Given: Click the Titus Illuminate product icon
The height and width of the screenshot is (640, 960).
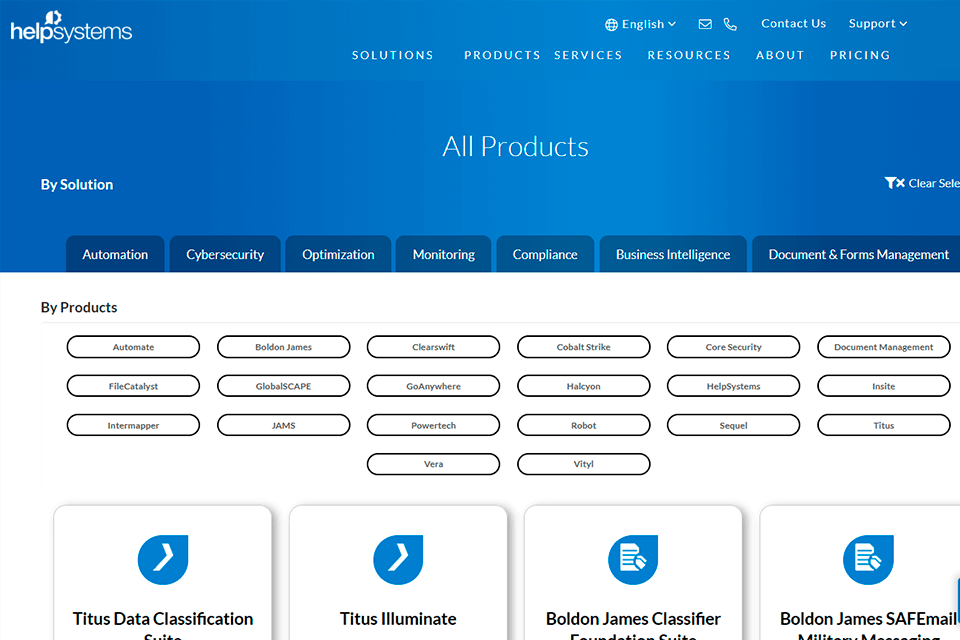Looking at the screenshot, I should point(398,560).
